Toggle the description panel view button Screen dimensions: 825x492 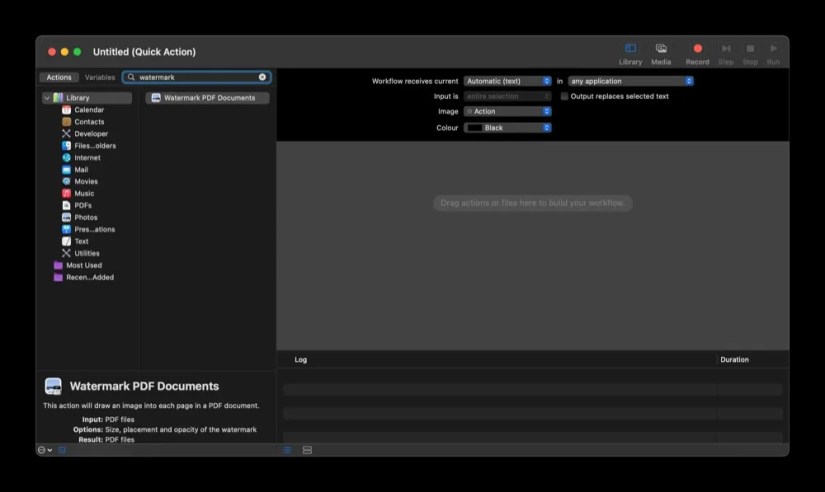[62, 450]
